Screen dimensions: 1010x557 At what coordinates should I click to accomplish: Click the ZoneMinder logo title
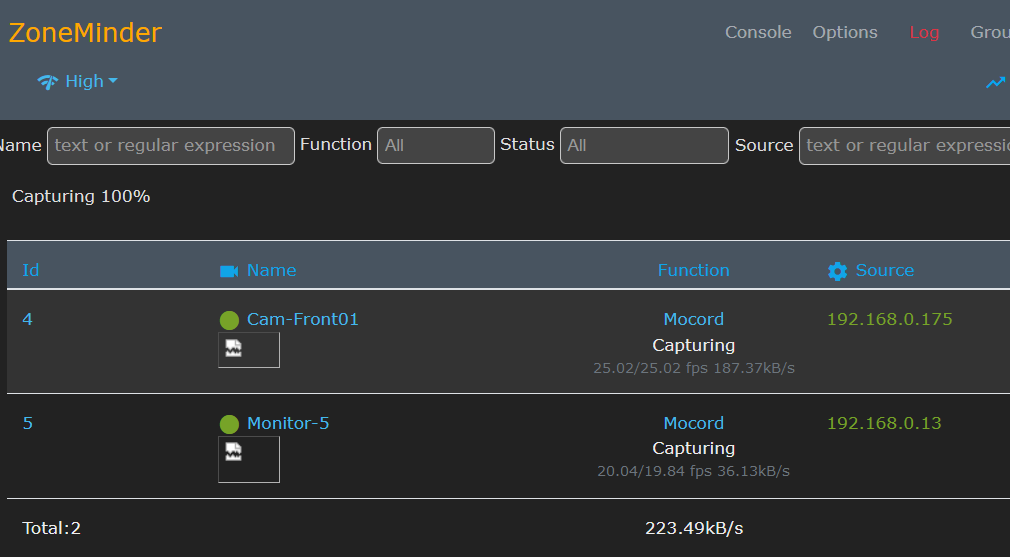pyautogui.click(x=85, y=33)
